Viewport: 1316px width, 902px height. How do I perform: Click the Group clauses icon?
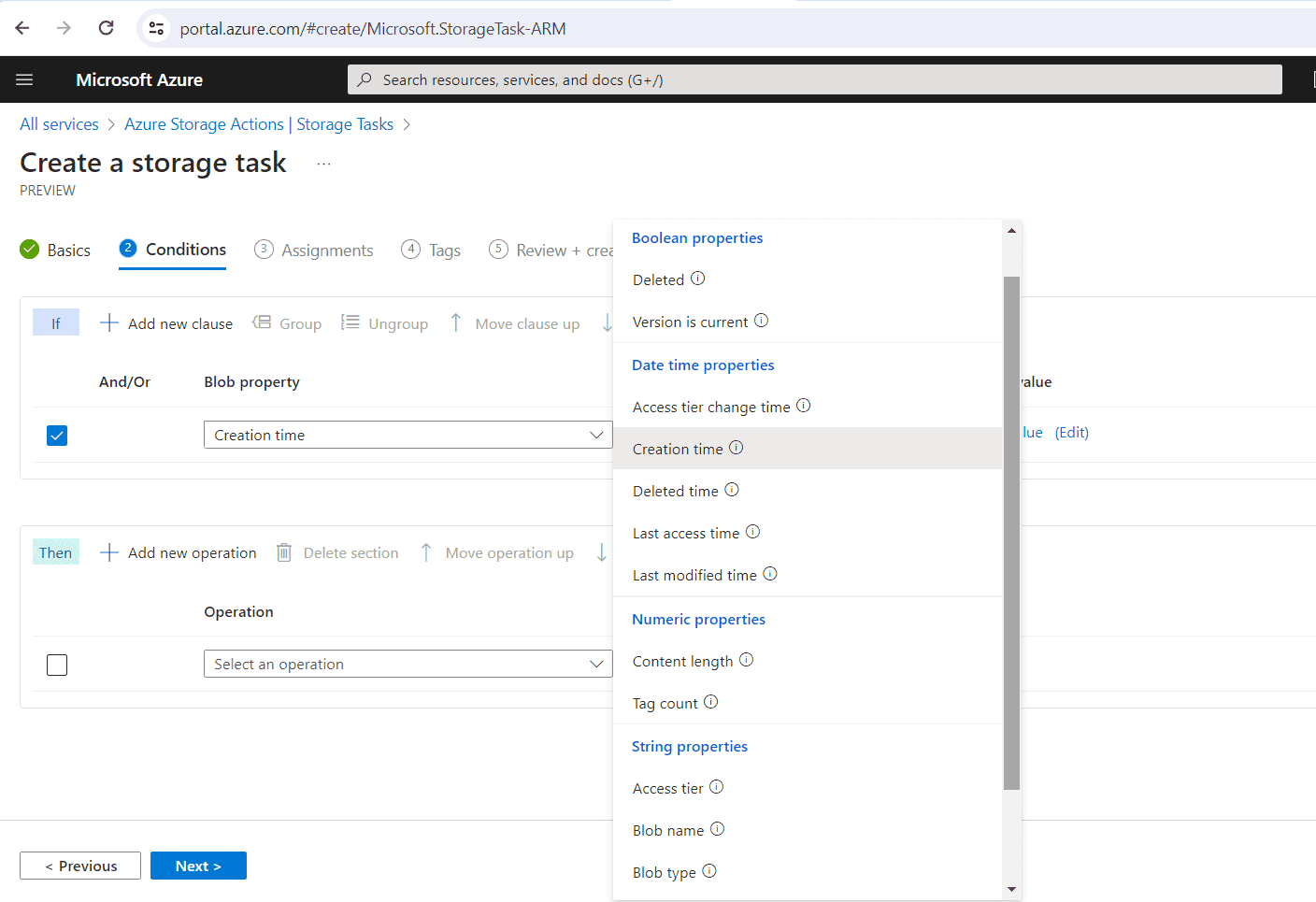(262, 322)
